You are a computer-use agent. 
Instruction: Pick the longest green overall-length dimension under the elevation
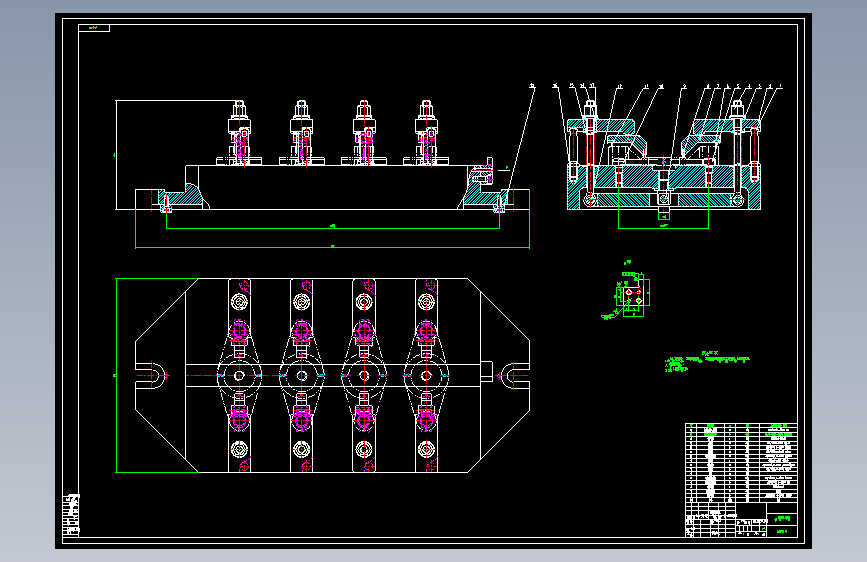pos(332,247)
